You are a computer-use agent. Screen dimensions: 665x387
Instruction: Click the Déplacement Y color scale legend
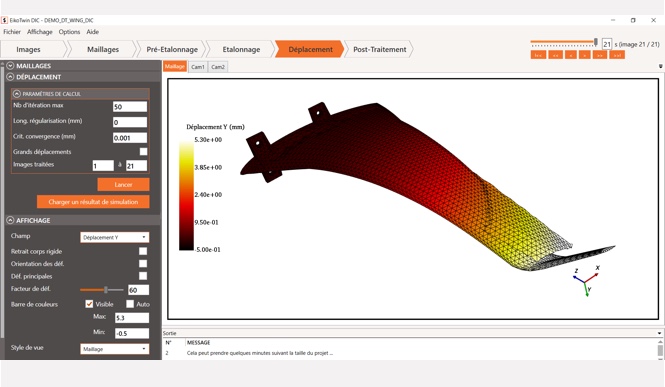pos(186,195)
